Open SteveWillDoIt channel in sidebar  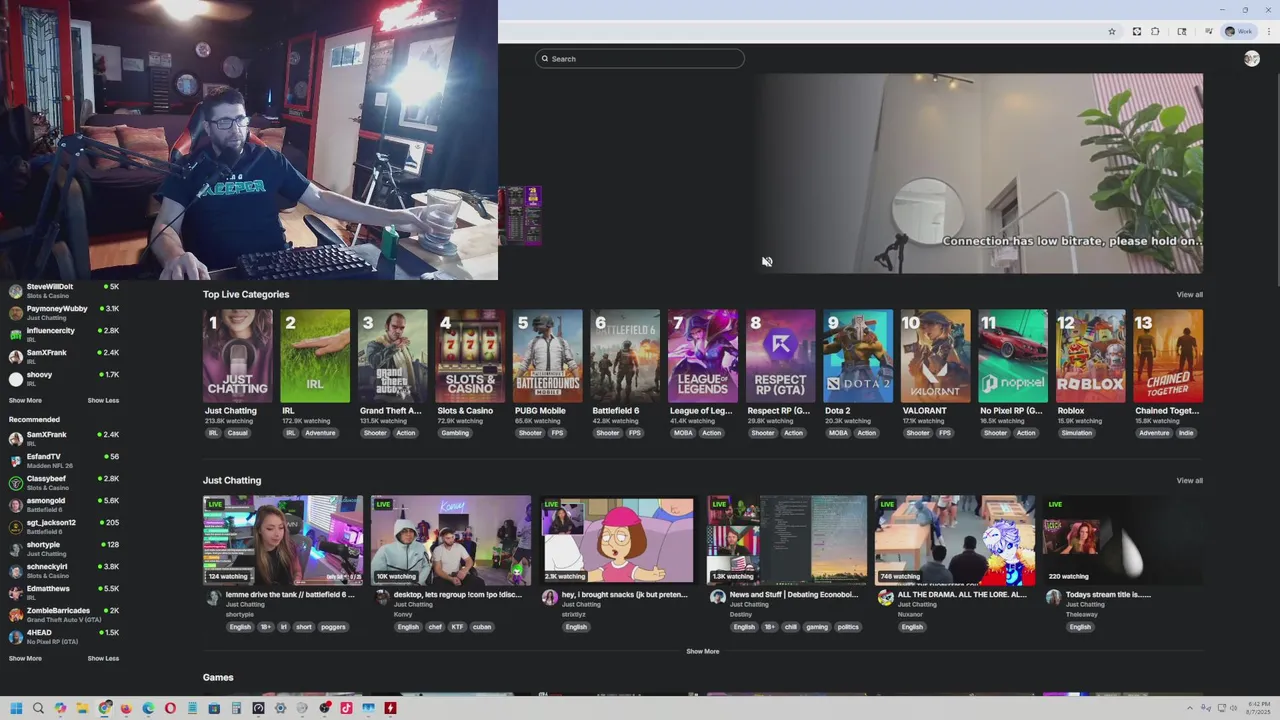pyautogui.click(x=62, y=290)
